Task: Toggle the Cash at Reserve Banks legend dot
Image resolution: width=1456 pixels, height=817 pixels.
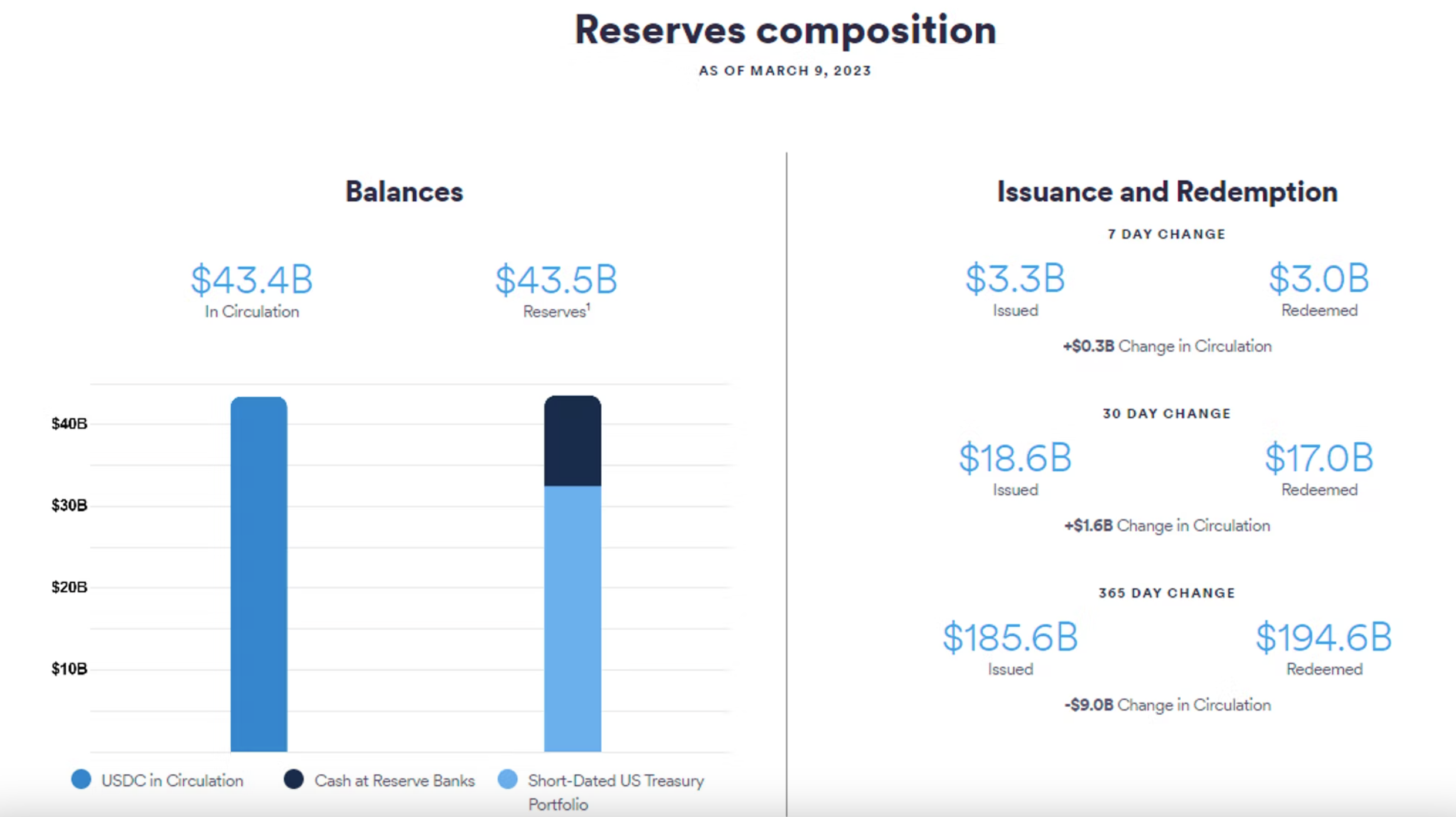Action: [294, 779]
